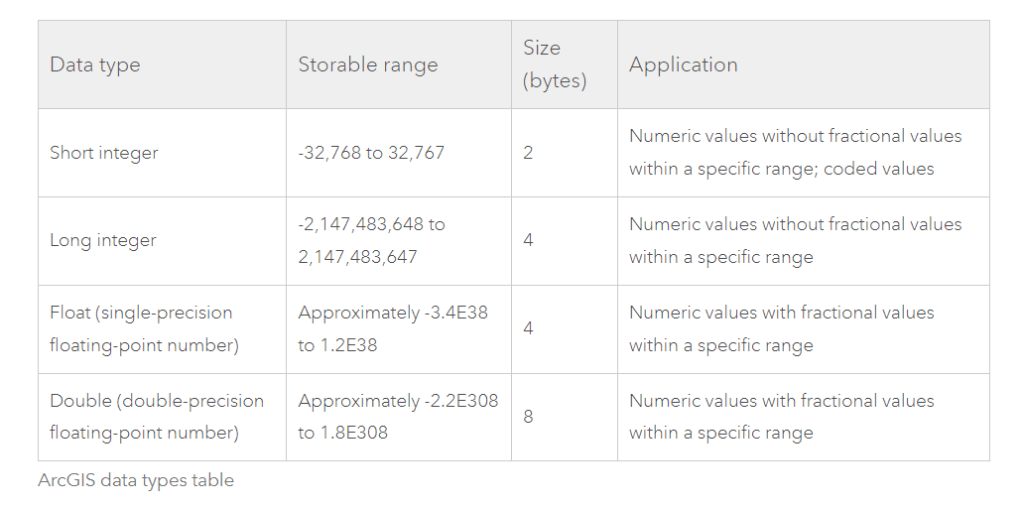The width and height of the screenshot is (1024, 509).
Task: Click the "Application" column header
Action: pyautogui.click(x=683, y=65)
